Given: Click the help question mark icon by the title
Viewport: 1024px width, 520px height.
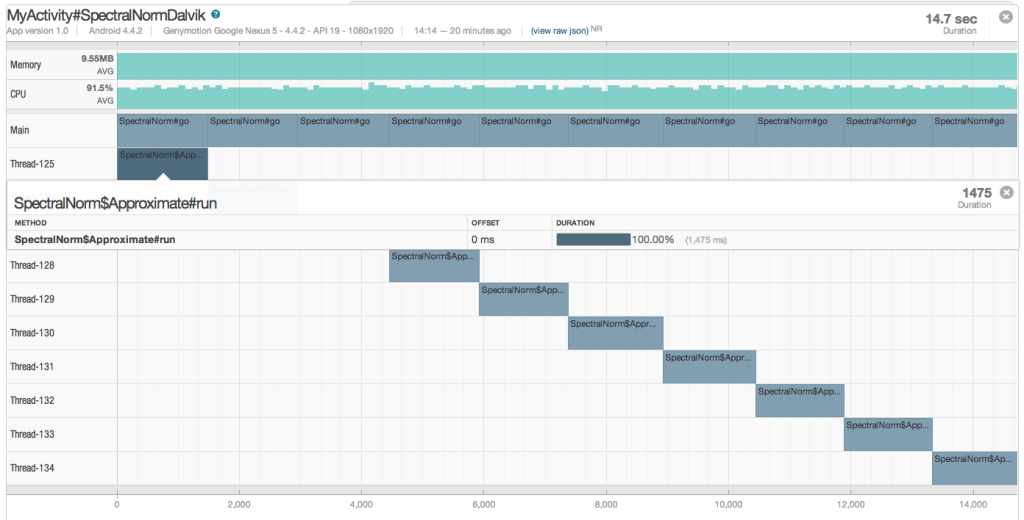Looking at the screenshot, I should coord(216,14).
